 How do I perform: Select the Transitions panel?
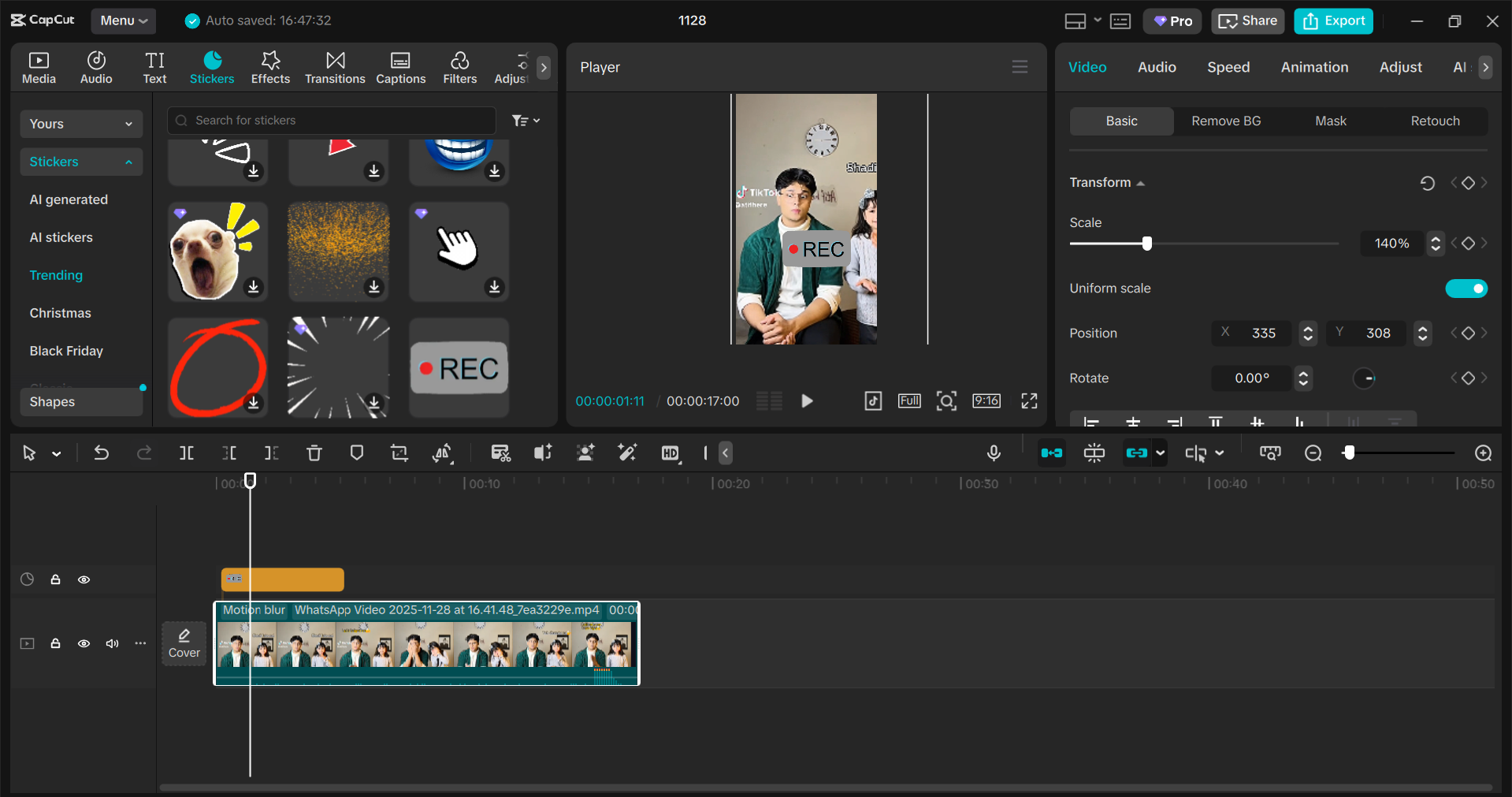(x=334, y=67)
